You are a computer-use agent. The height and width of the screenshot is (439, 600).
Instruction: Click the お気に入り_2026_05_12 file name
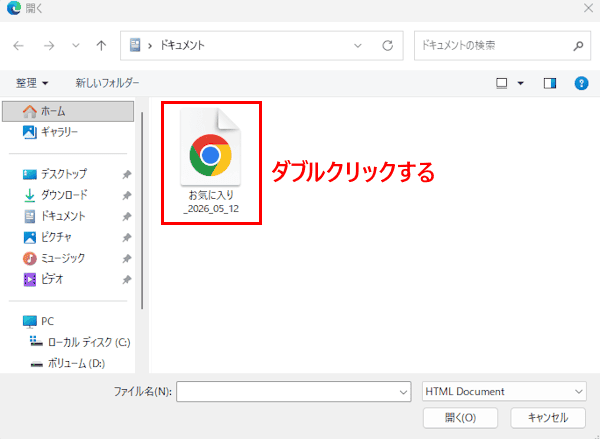click(211, 202)
